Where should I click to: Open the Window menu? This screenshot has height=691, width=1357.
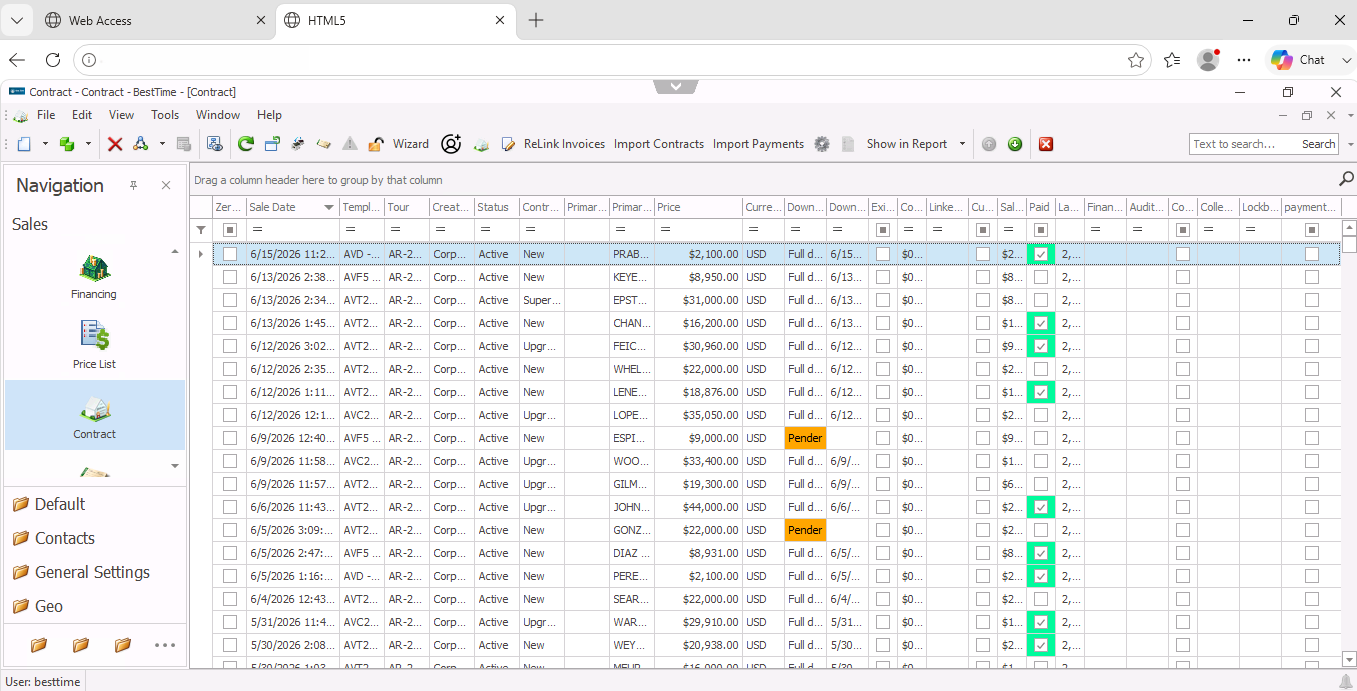[218, 115]
